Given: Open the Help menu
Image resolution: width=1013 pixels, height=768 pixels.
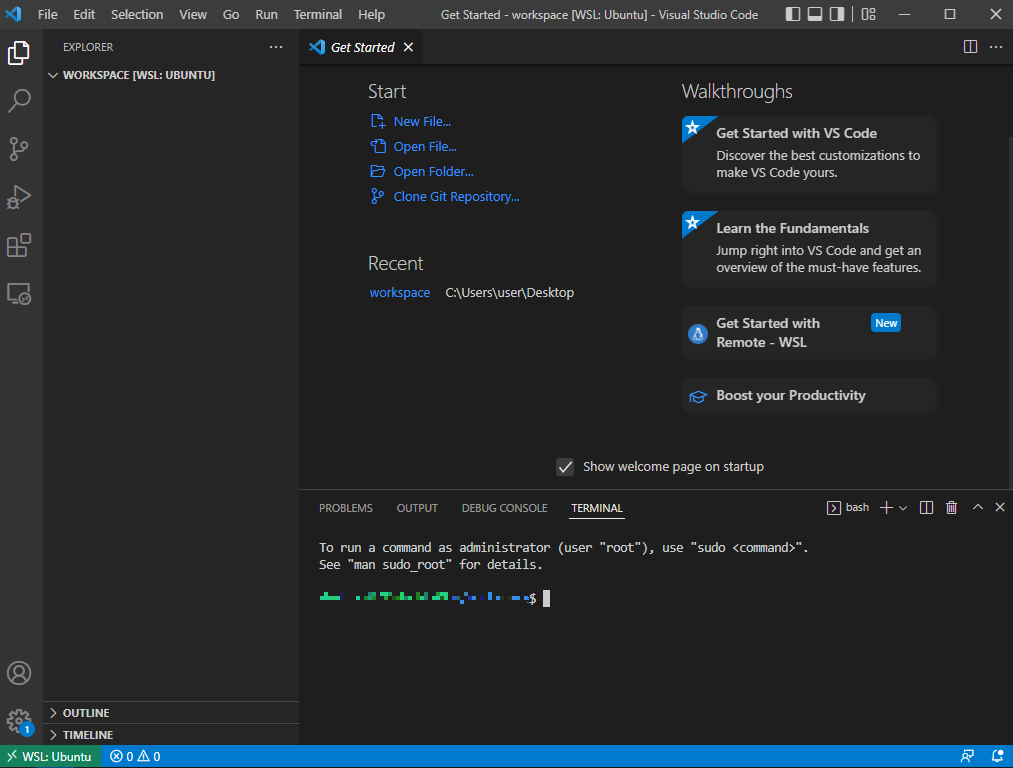Looking at the screenshot, I should click(x=371, y=14).
